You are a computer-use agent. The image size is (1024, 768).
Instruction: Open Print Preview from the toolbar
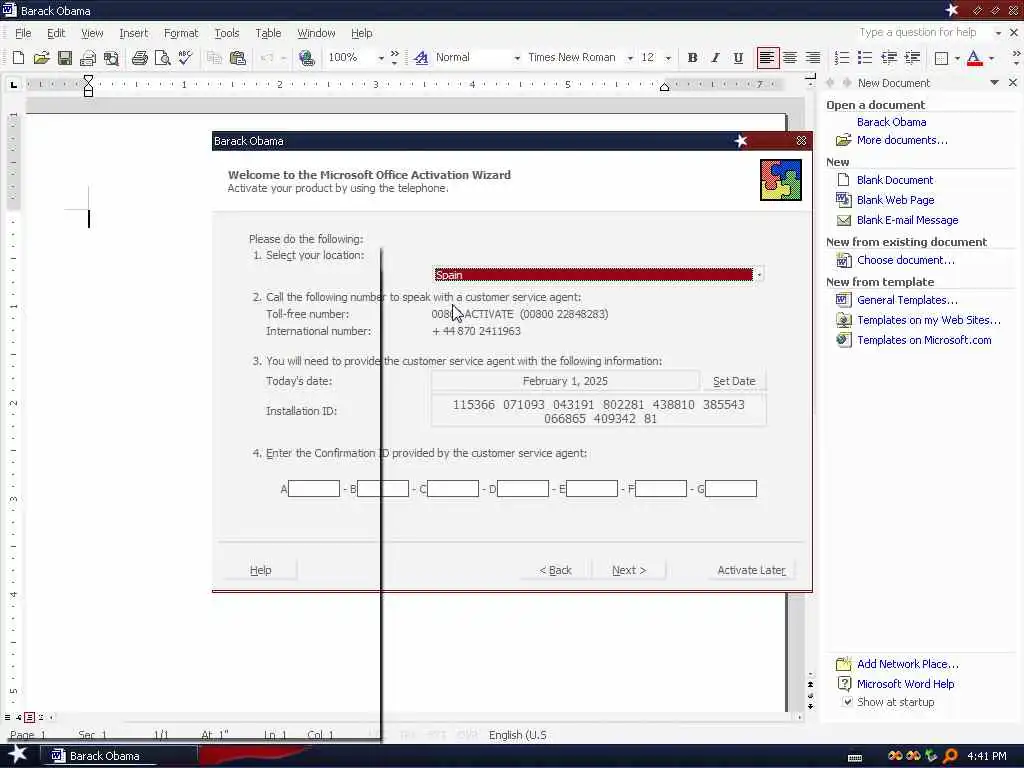pos(163,57)
